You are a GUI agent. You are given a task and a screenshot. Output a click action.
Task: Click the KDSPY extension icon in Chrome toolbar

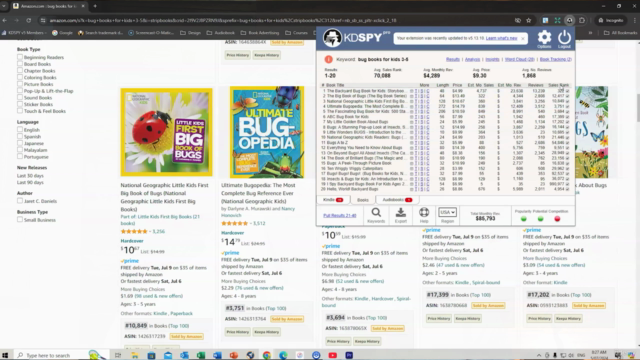(x=569, y=20)
